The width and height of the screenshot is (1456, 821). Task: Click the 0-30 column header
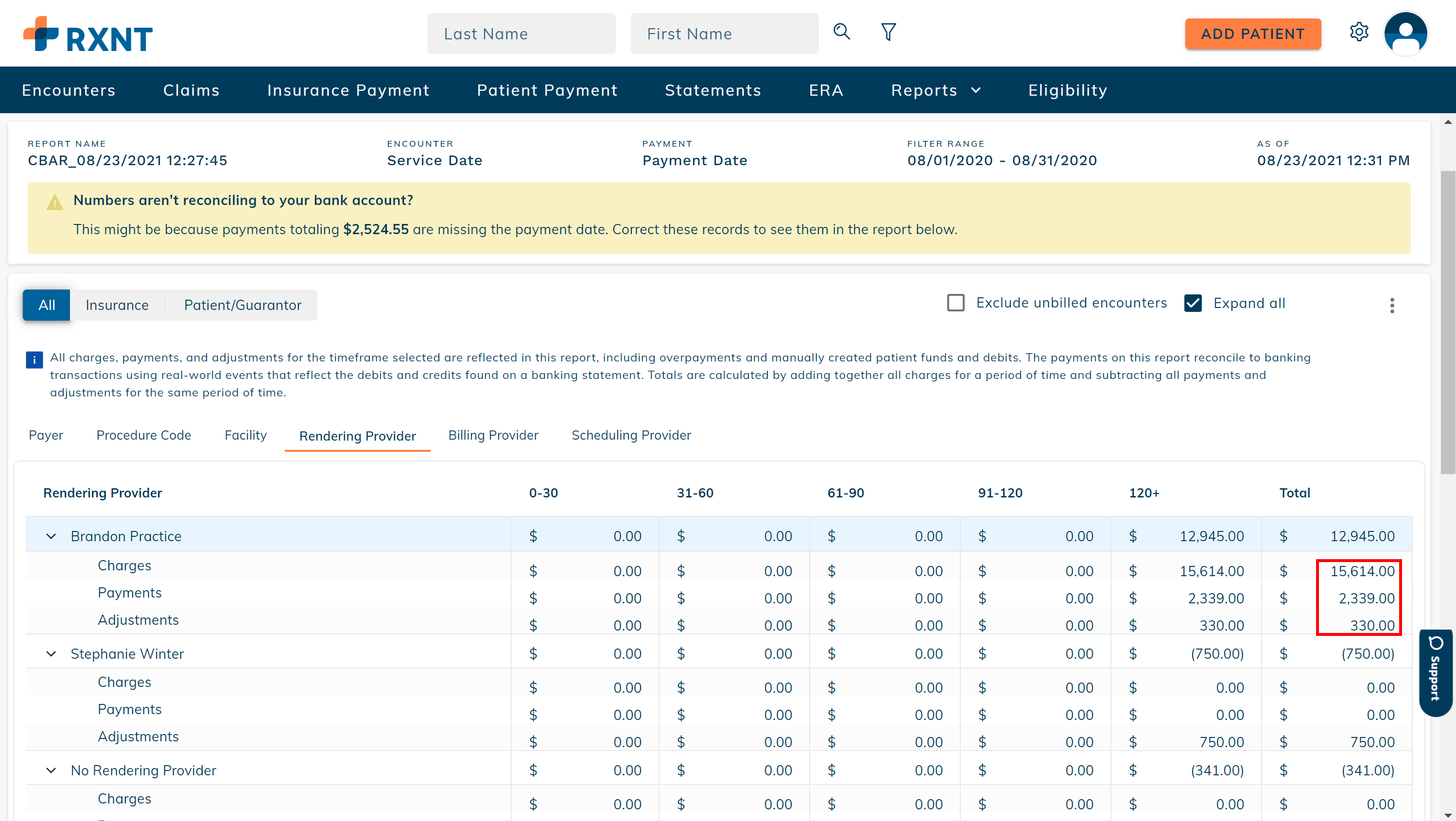(543, 493)
